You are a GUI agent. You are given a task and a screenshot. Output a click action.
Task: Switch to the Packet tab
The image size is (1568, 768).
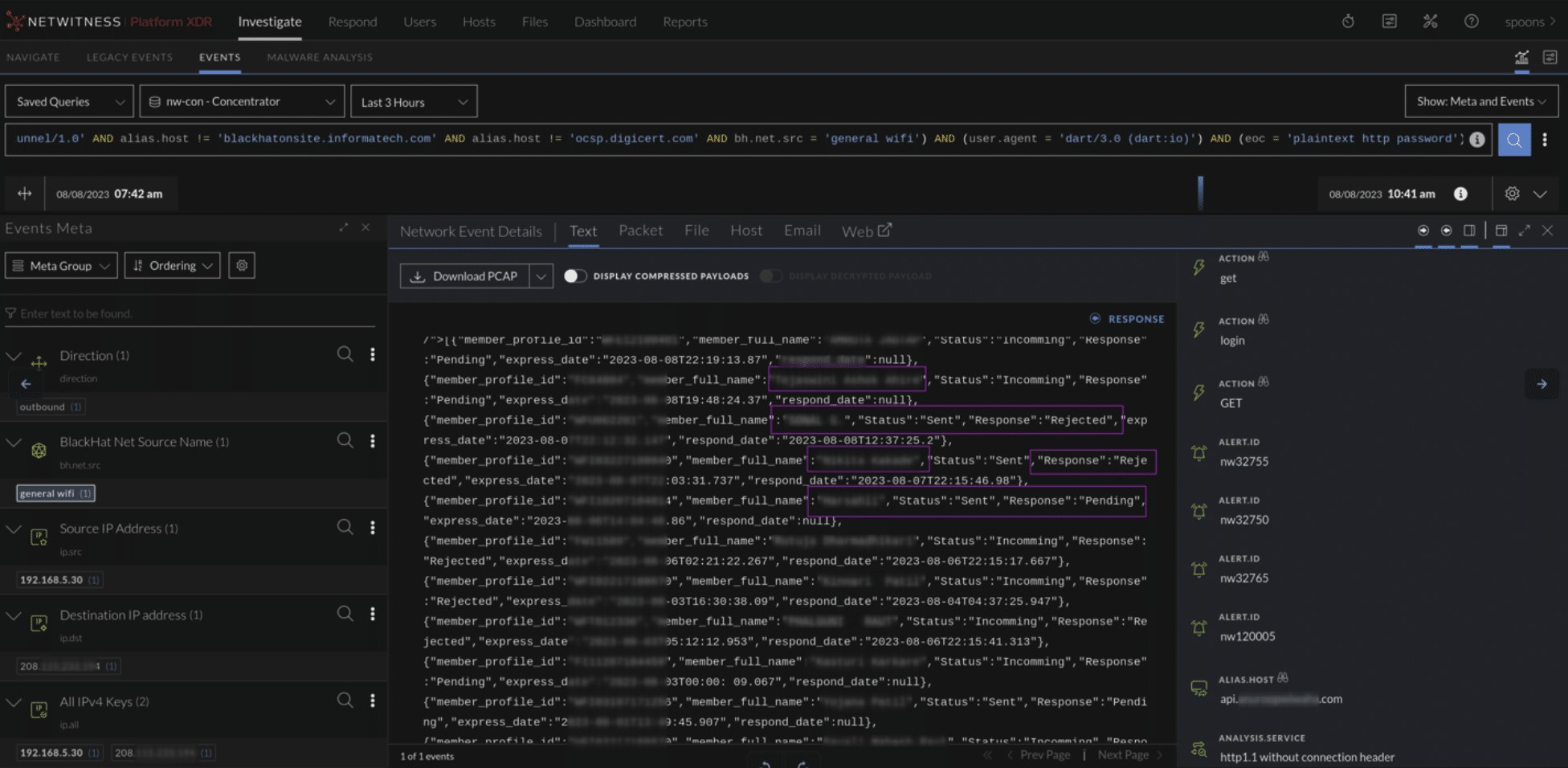click(640, 231)
